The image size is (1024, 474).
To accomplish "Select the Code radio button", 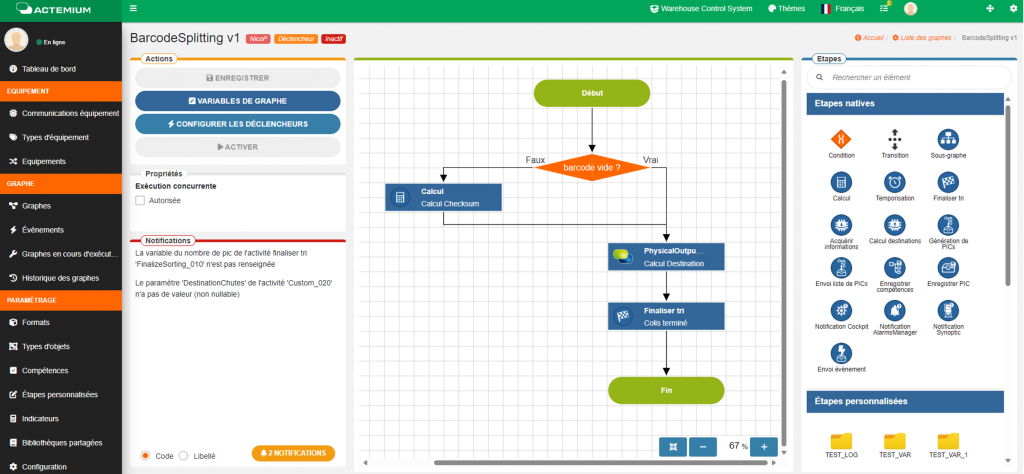I will pyautogui.click(x=145, y=455).
